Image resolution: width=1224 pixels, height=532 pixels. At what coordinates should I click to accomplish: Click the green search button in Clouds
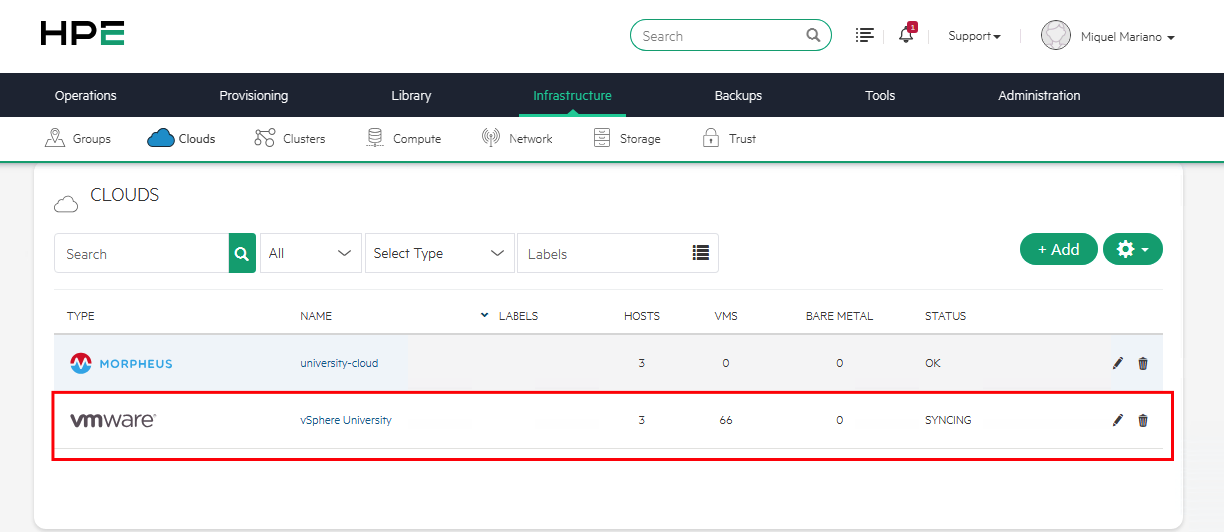(242, 253)
